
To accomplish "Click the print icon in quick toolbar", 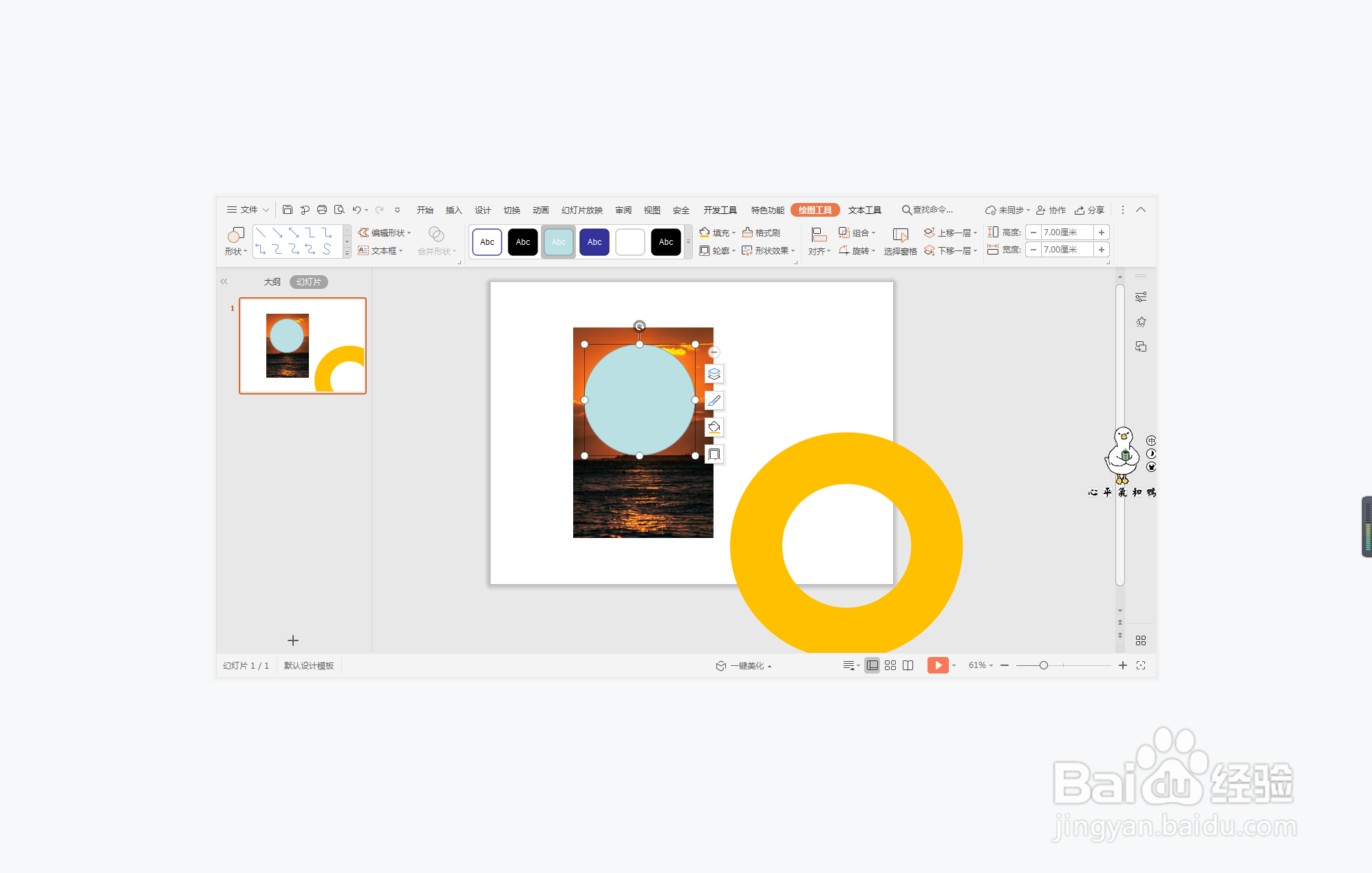I will point(322,210).
